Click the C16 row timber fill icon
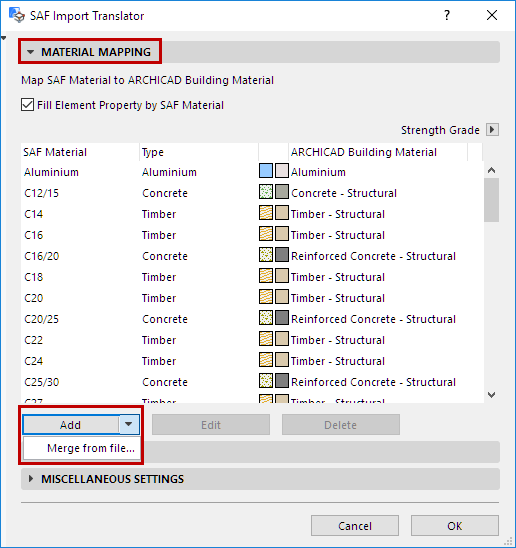 click(x=266, y=234)
